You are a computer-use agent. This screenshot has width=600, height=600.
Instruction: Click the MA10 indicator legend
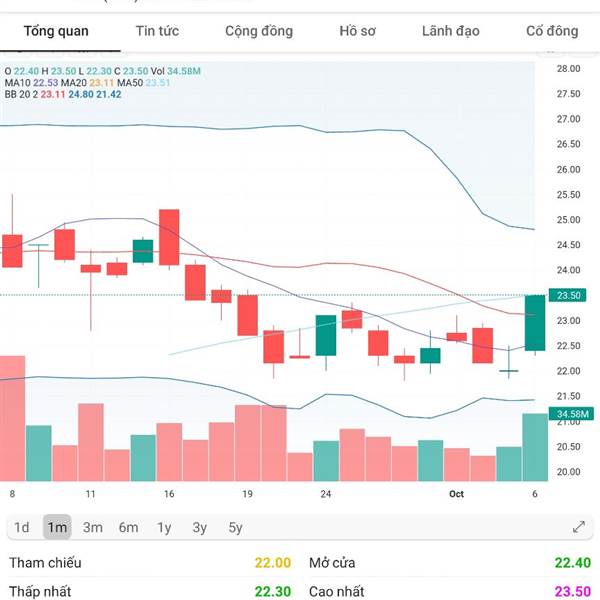[x=20, y=83]
